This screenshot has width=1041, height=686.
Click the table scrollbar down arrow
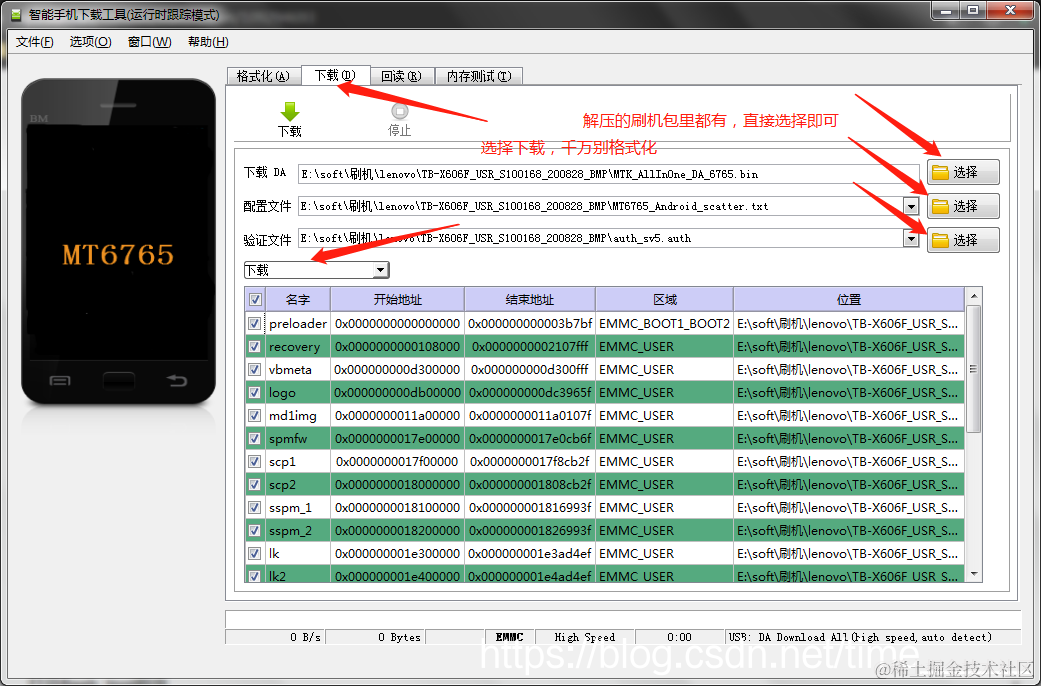click(x=974, y=574)
